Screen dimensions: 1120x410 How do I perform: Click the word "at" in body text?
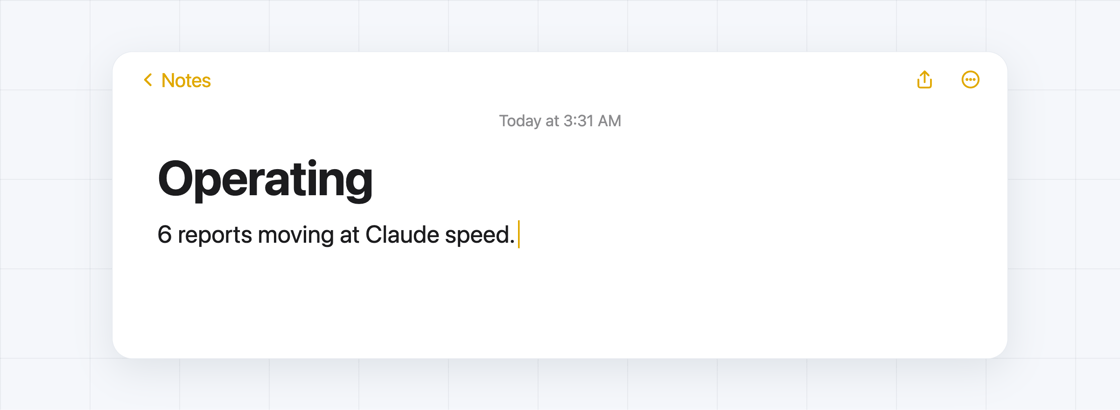click(x=349, y=235)
